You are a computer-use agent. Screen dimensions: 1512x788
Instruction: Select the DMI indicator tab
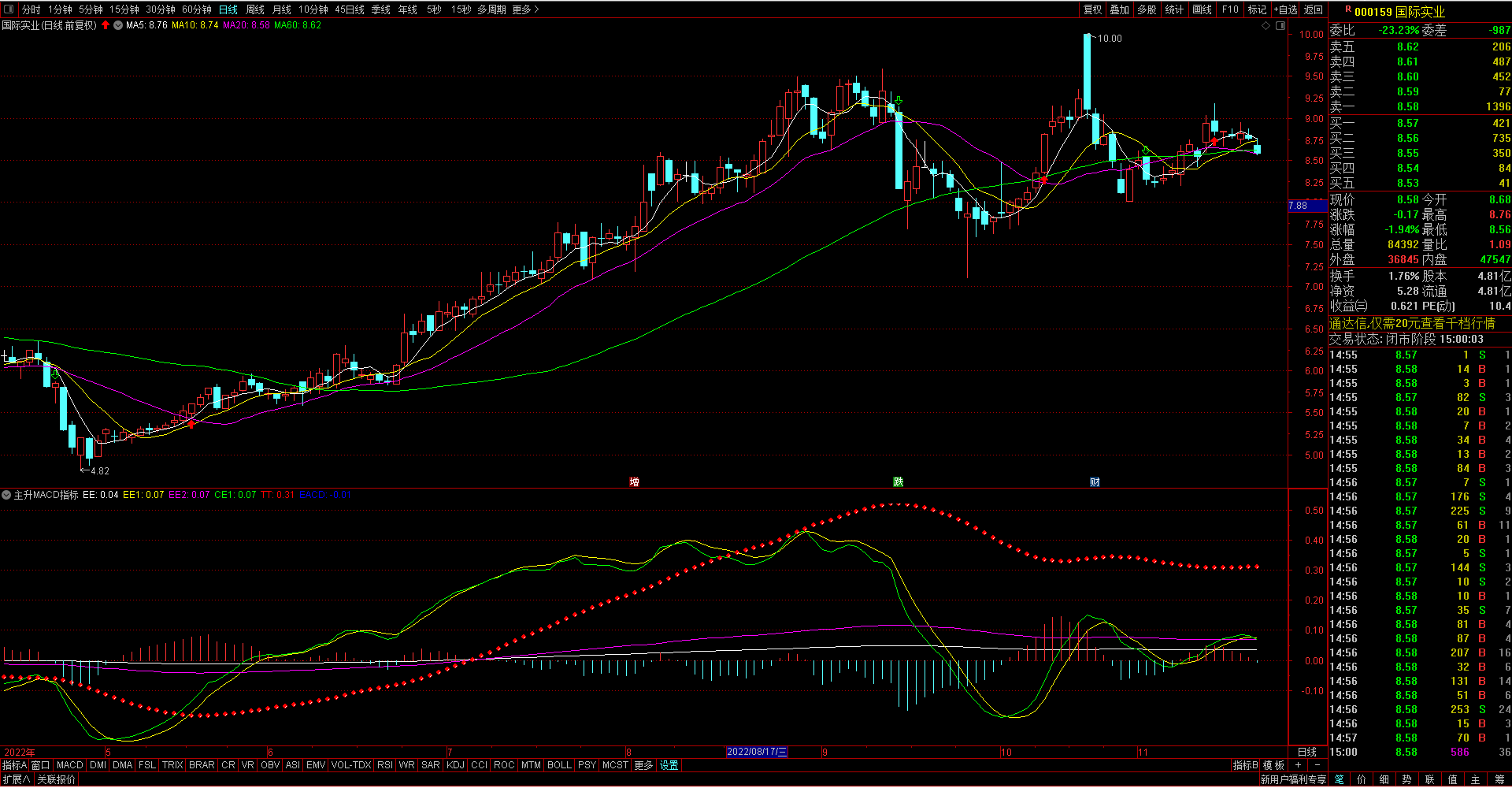pyautogui.click(x=98, y=765)
